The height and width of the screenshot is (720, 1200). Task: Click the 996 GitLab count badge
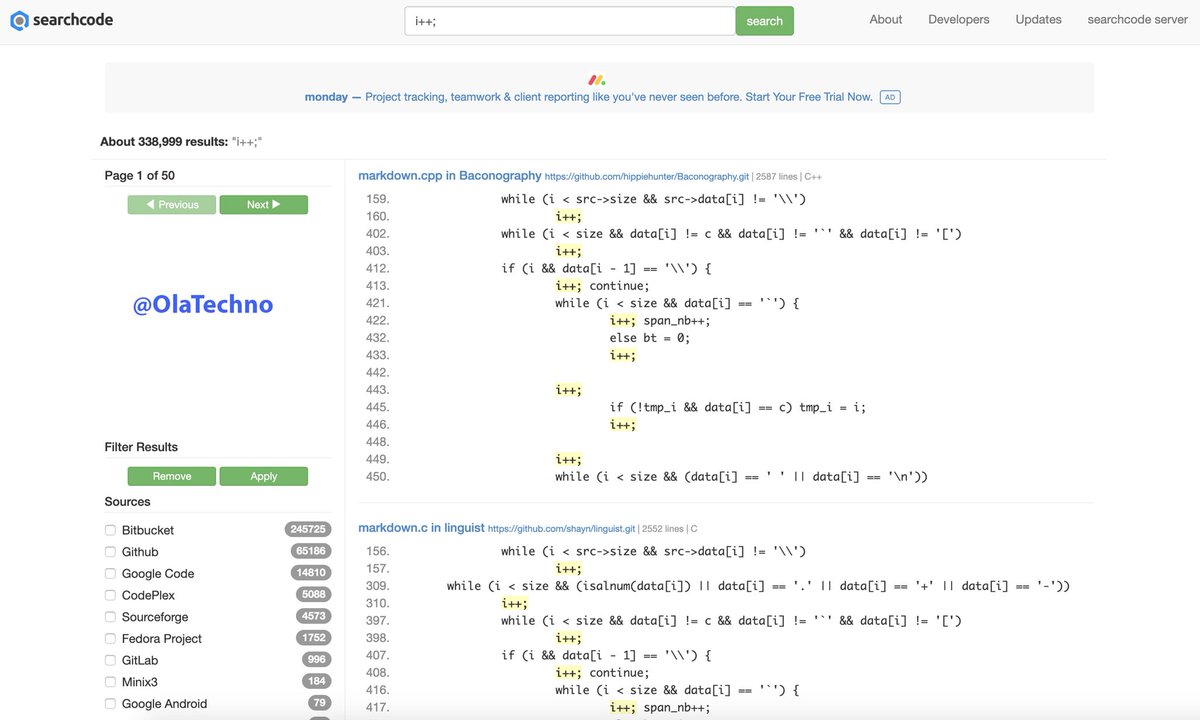[316, 660]
